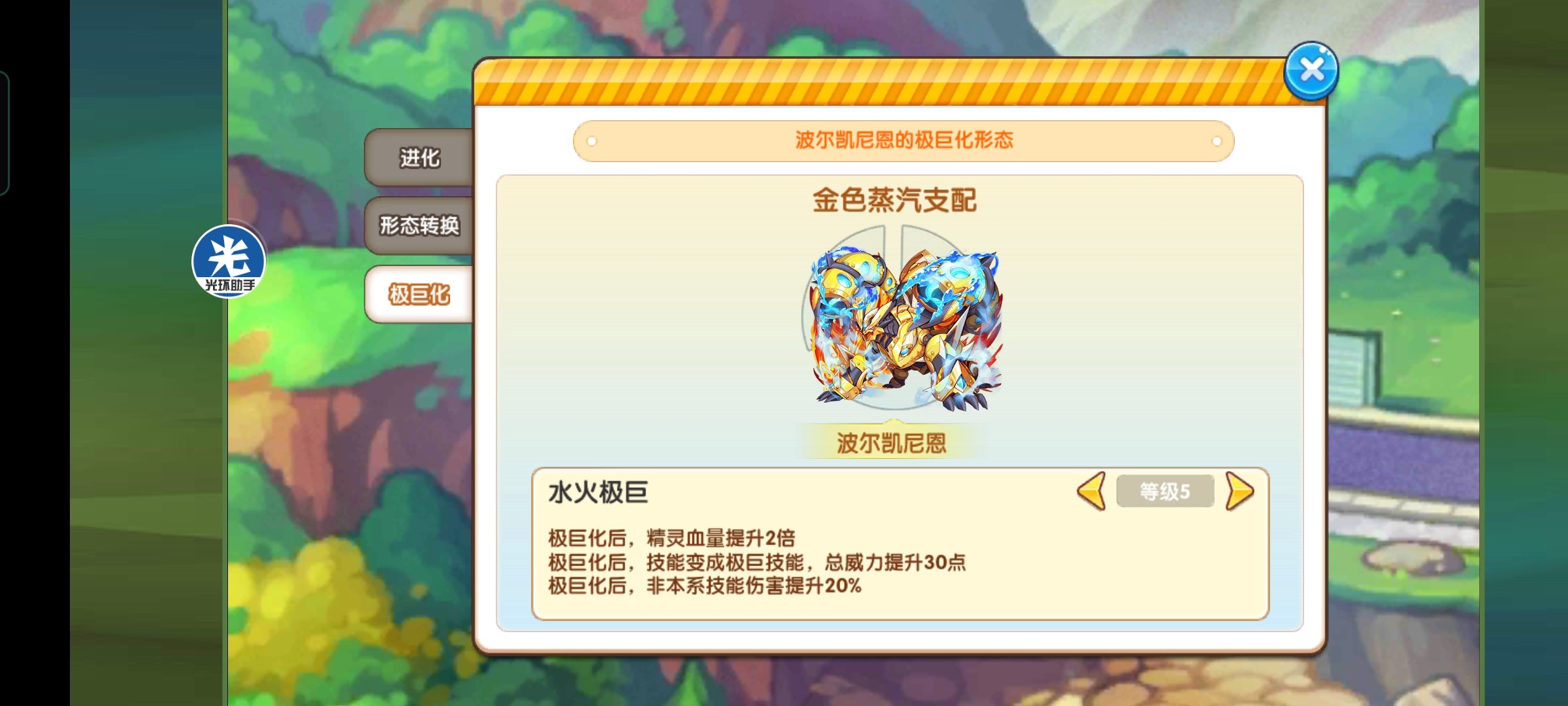
Task: Click the 等级5 level indicator
Action: [x=1165, y=491]
